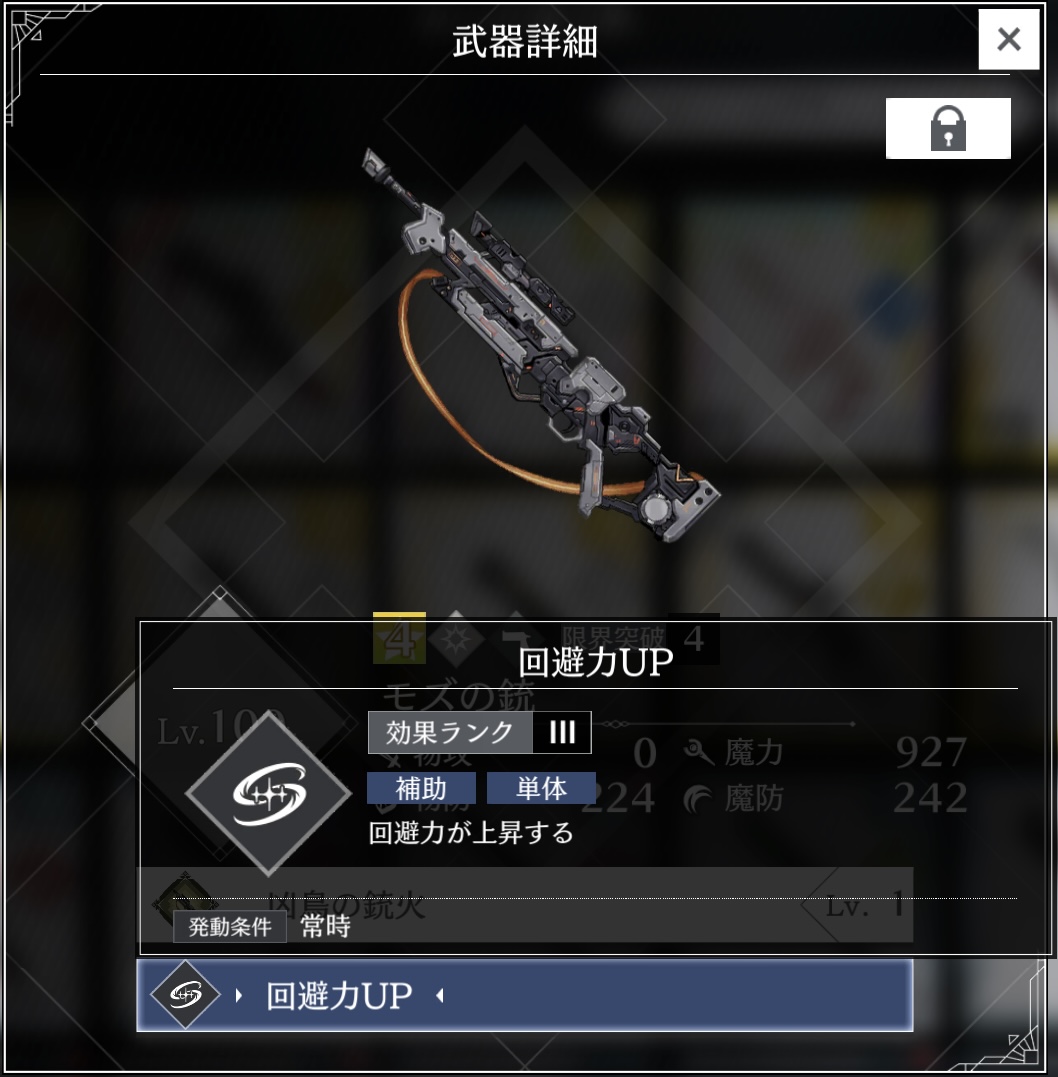Close the 武器詳細 dialog
This screenshot has height=1077, width=1058.
[1009, 39]
